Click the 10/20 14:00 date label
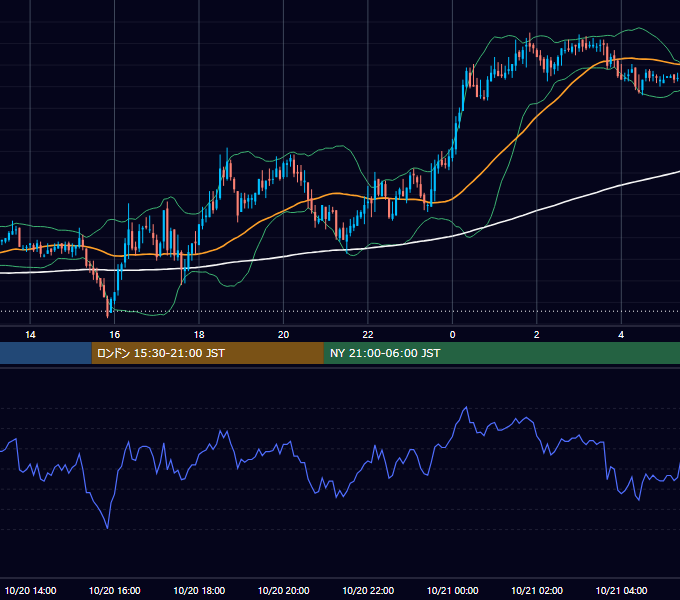Image resolution: width=680 pixels, height=600 pixels. click(30, 590)
